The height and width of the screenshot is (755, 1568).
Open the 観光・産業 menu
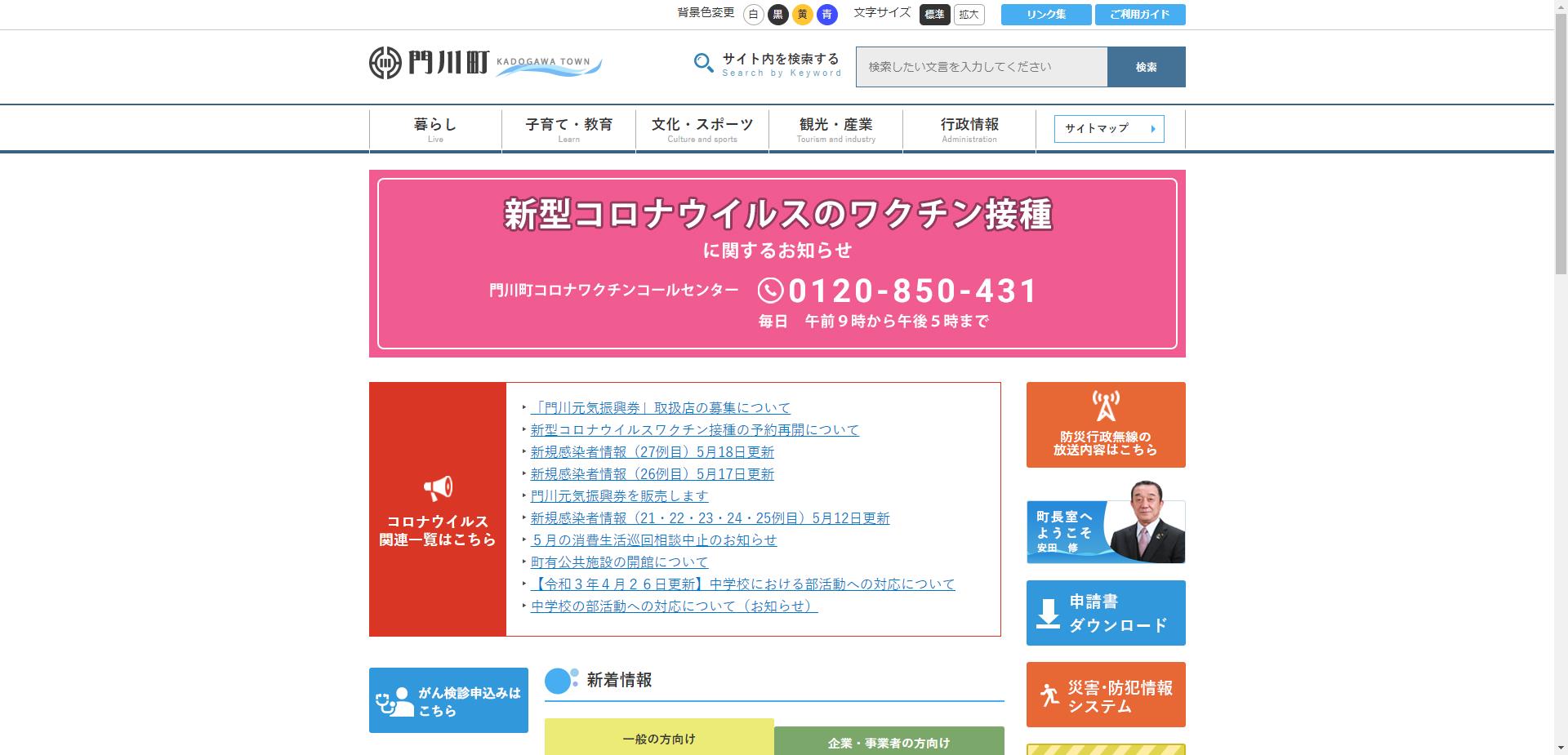pos(835,129)
